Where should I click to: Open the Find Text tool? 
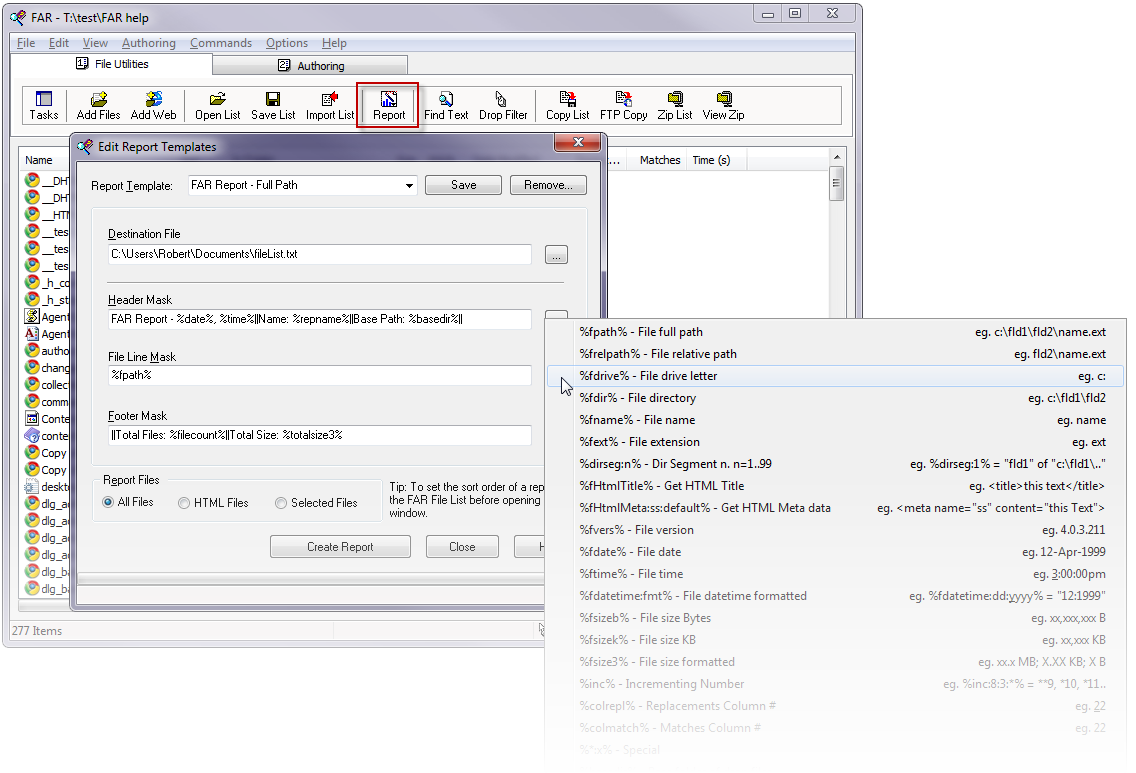pyautogui.click(x=446, y=105)
